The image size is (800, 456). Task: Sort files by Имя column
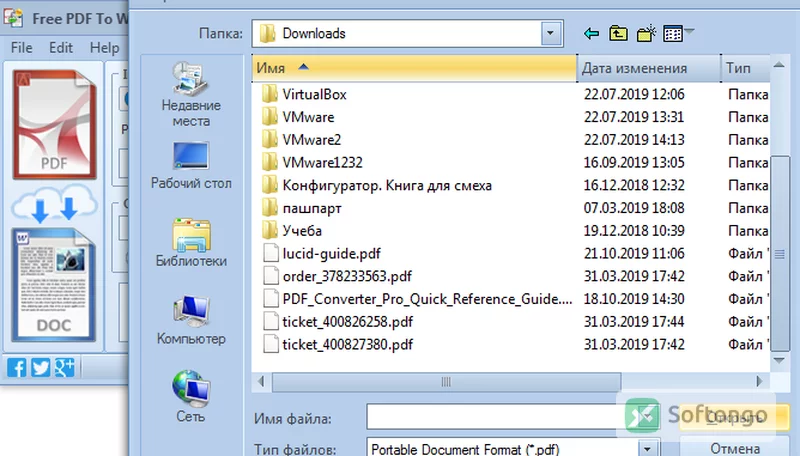[414, 68]
